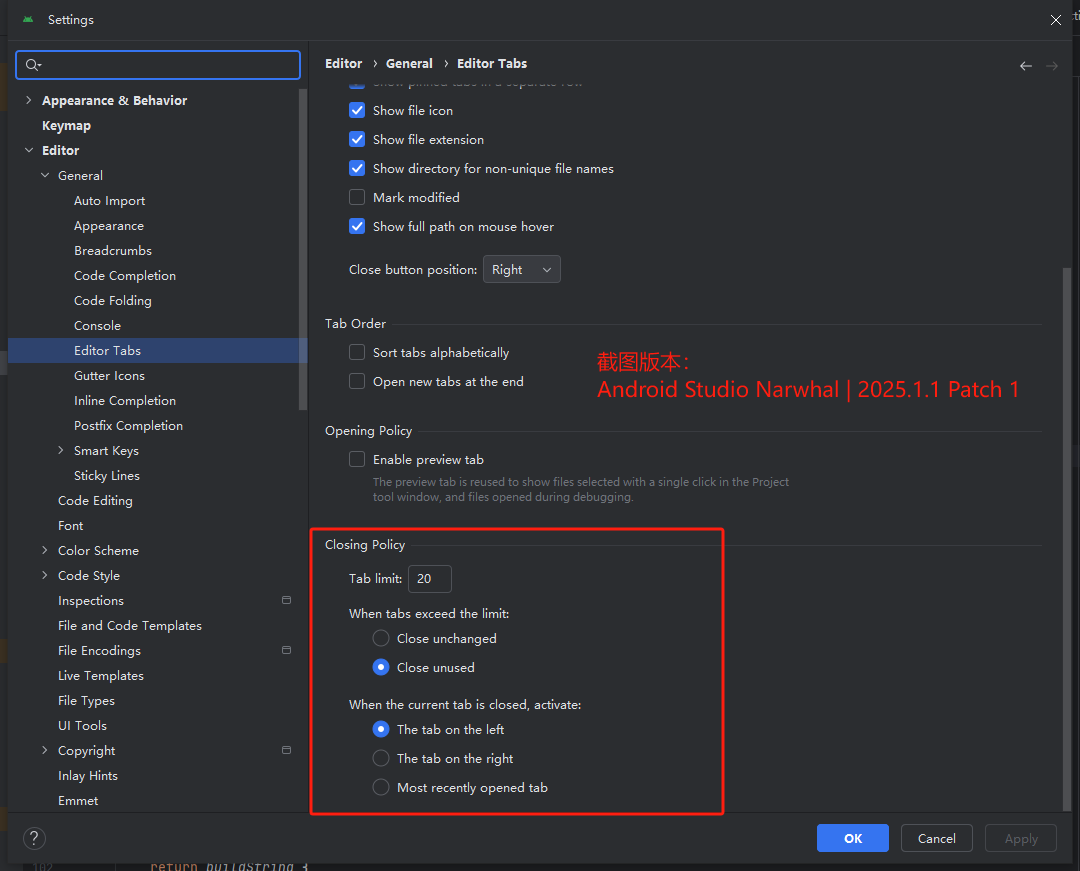Image resolution: width=1080 pixels, height=871 pixels.
Task: Open Gutter Icons settings
Action: point(110,375)
